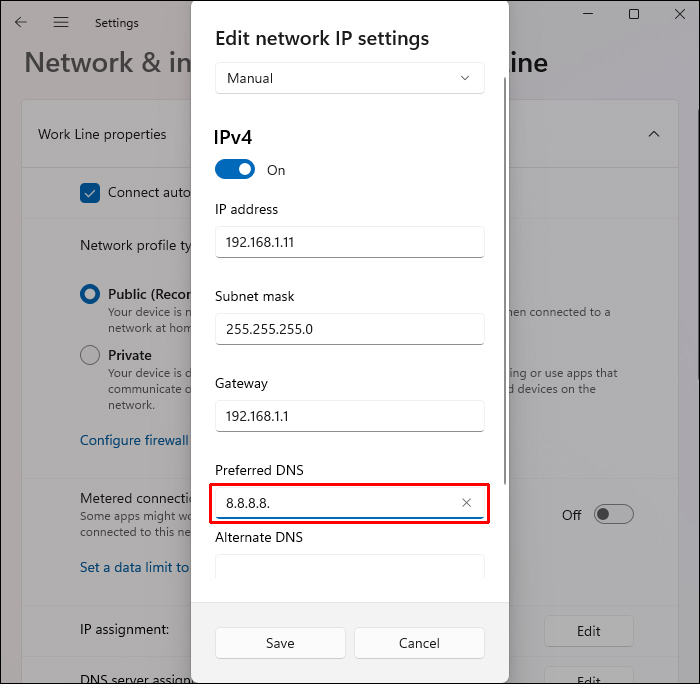Viewport: 700px width, 684px height.
Task: Check the Connect automatically checkbox
Action: click(90, 193)
